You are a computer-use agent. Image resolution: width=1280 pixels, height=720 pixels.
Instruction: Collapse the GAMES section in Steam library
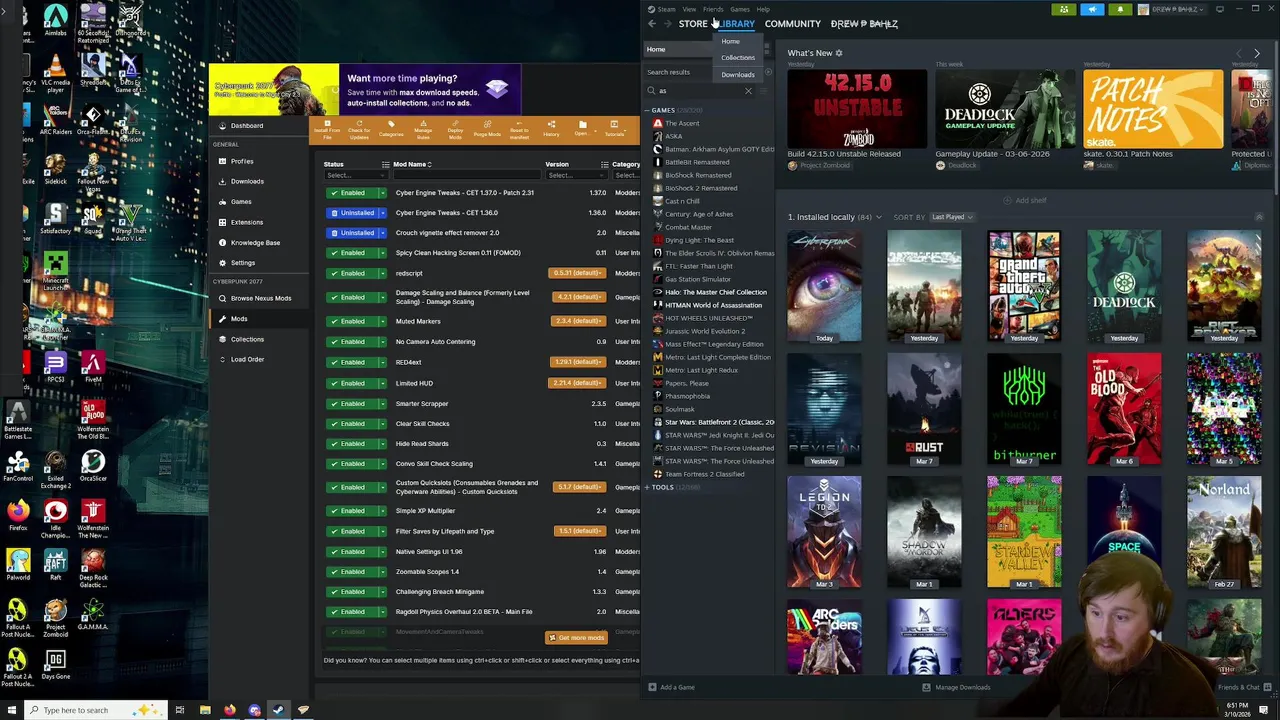coord(648,110)
